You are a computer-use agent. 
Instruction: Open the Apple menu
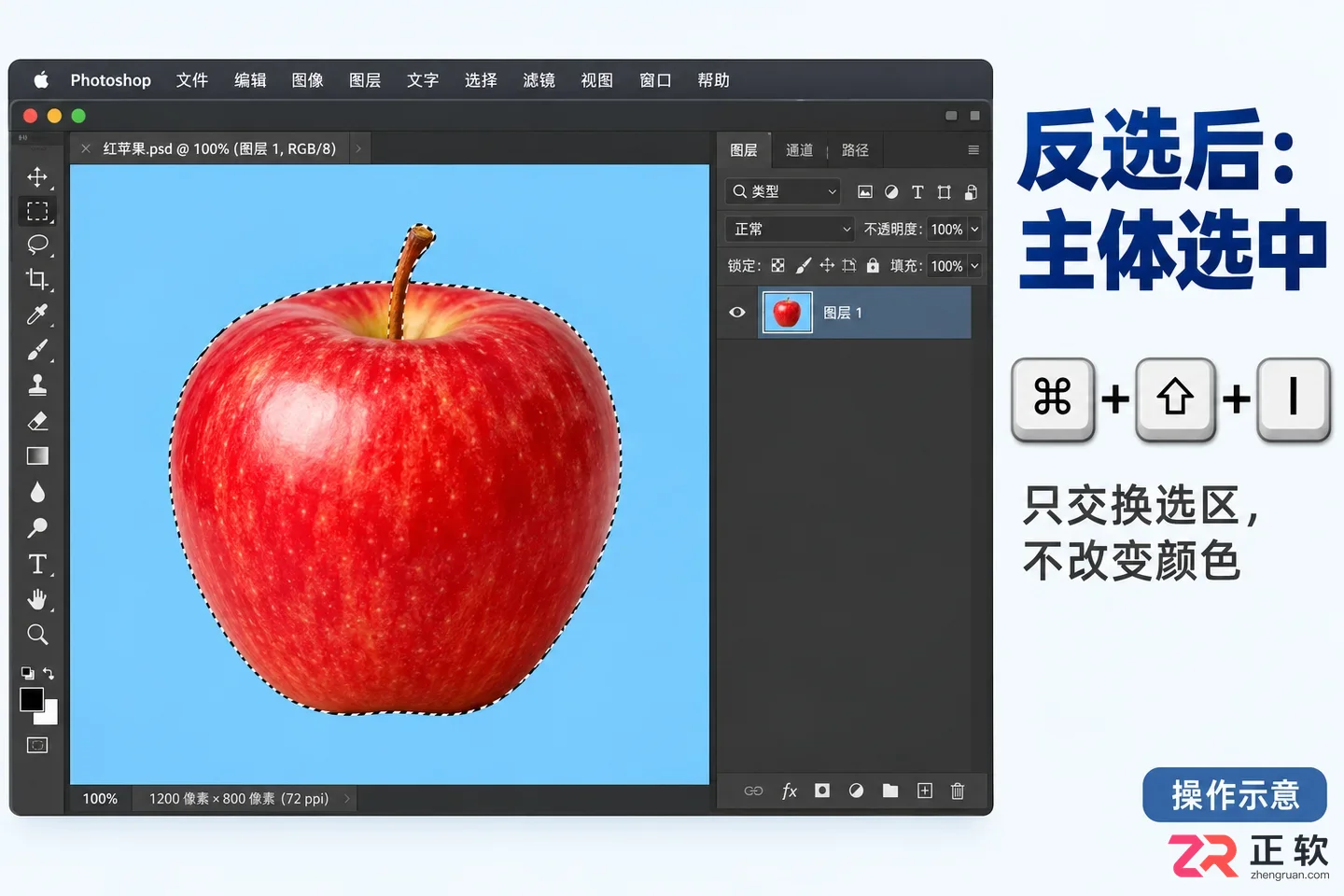pyautogui.click(x=41, y=80)
